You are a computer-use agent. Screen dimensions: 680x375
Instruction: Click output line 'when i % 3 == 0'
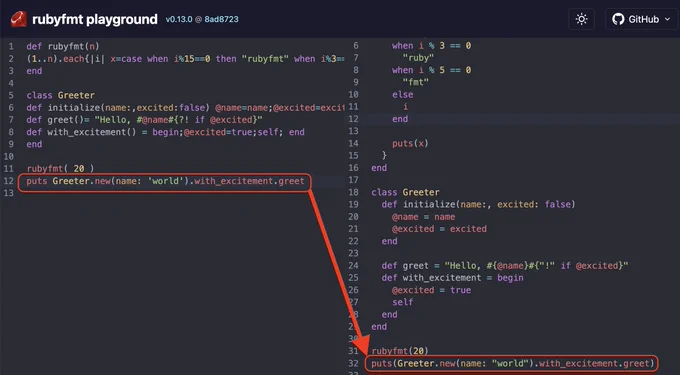[x=431, y=46]
